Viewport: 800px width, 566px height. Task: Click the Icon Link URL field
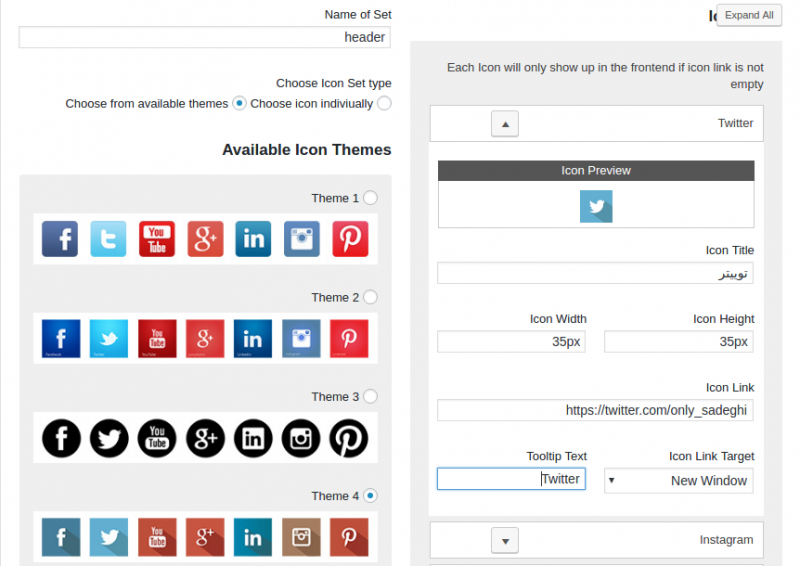pyautogui.click(x=595, y=410)
